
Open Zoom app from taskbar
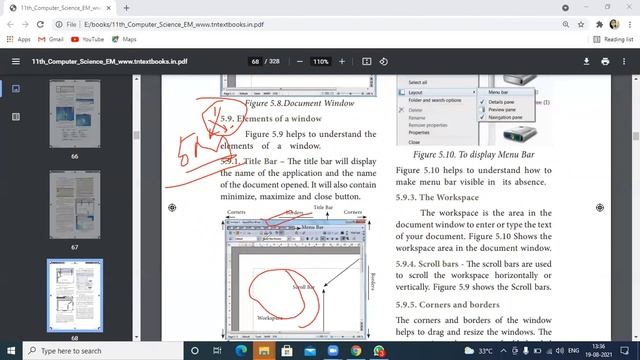click(333, 351)
